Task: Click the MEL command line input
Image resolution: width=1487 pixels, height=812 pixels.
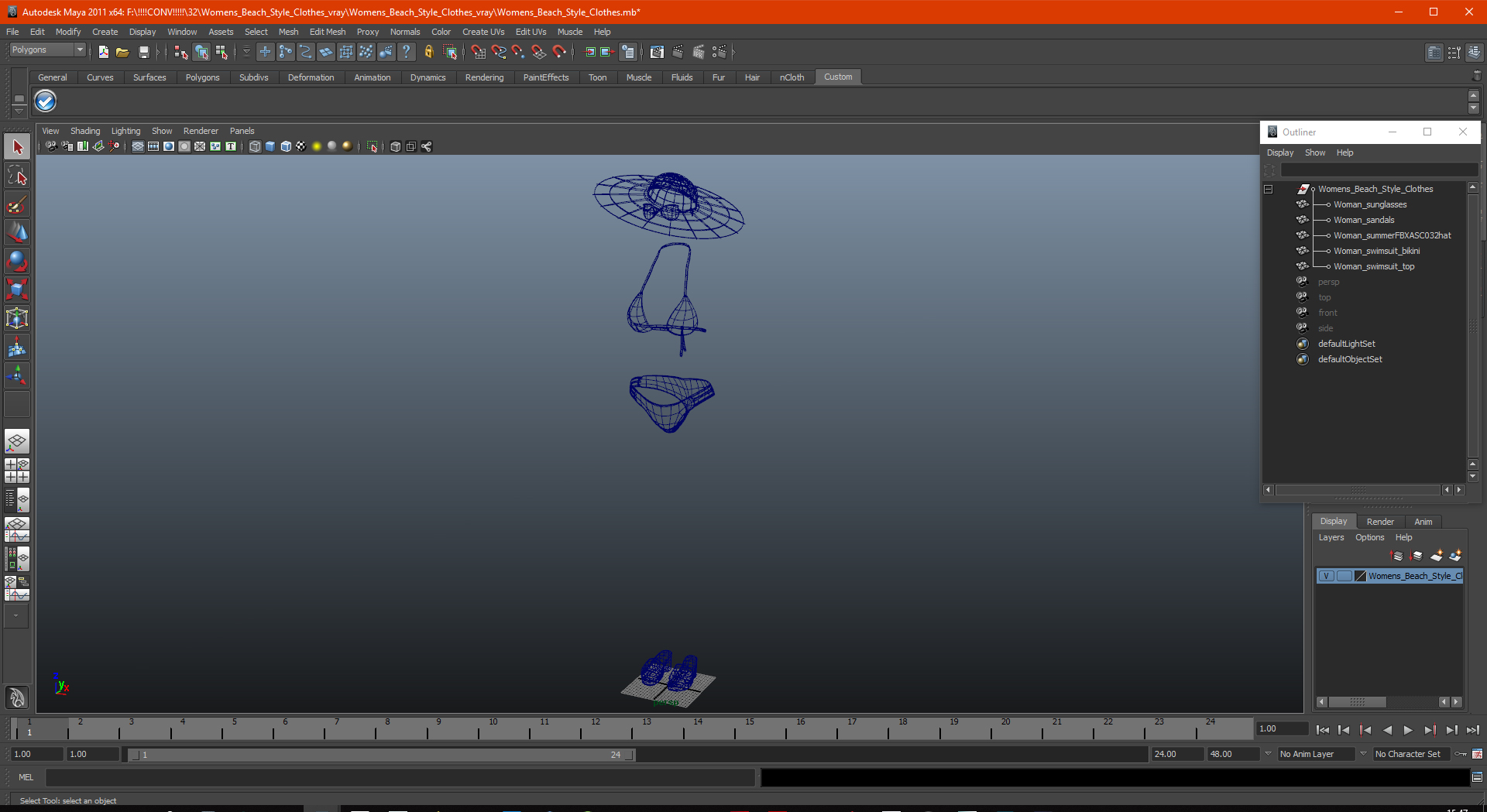Action: click(x=400, y=777)
